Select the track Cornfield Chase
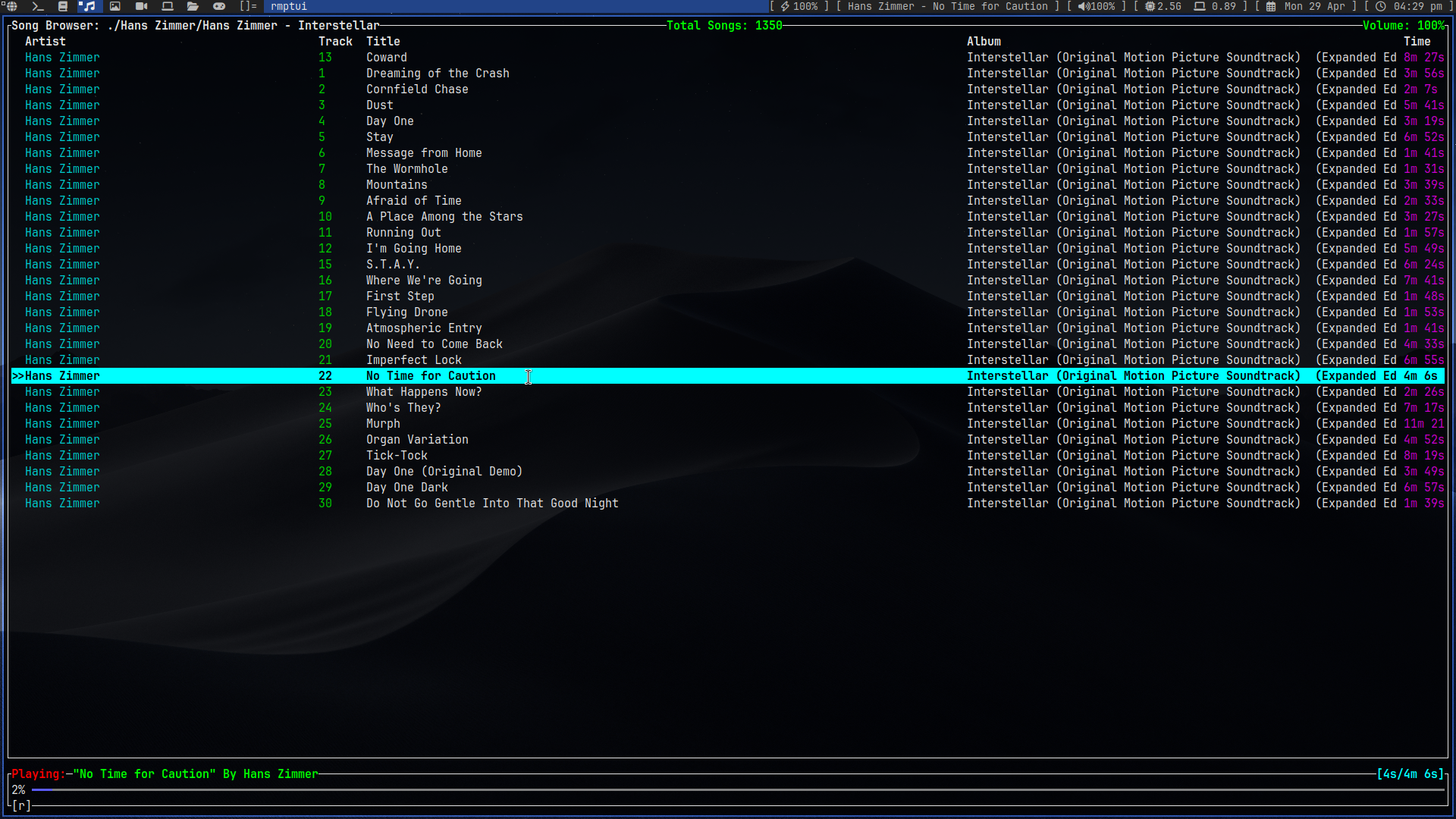The width and height of the screenshot is (1456, 819). point(417,89)
